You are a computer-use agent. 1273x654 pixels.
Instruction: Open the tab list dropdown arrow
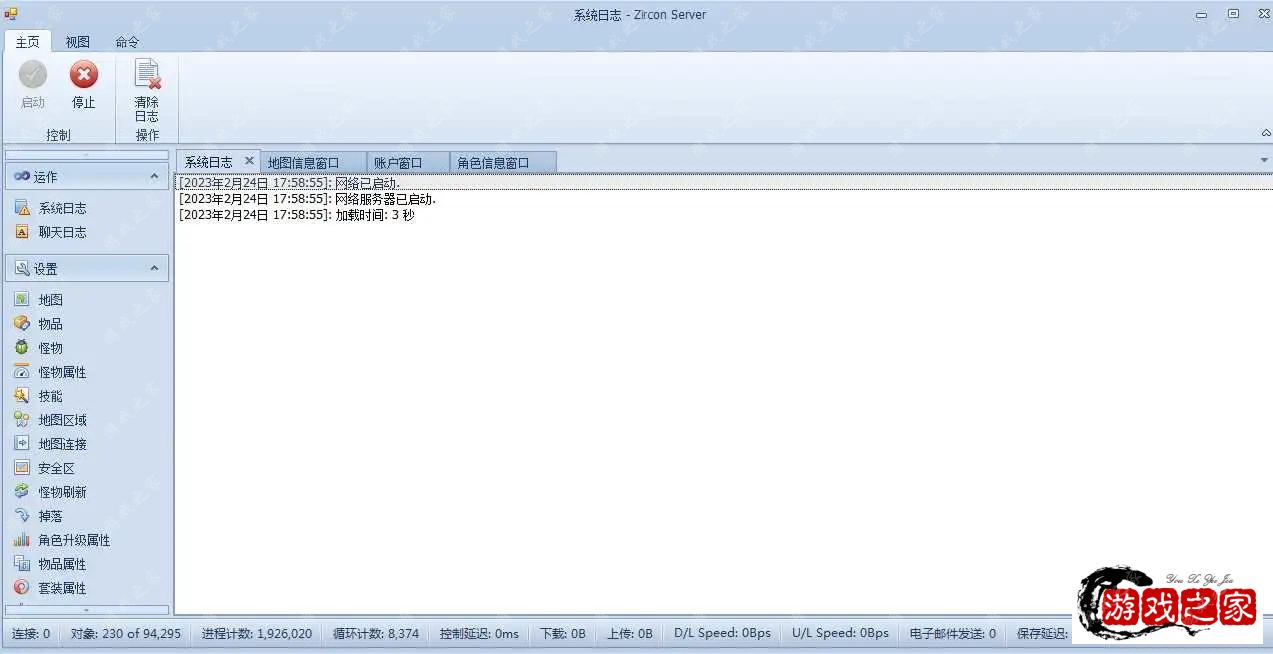tap(1262, 157)
